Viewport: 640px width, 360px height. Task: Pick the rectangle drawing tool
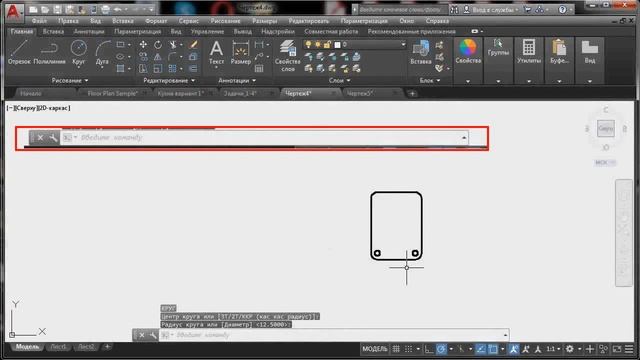click(x=120, y=44)
